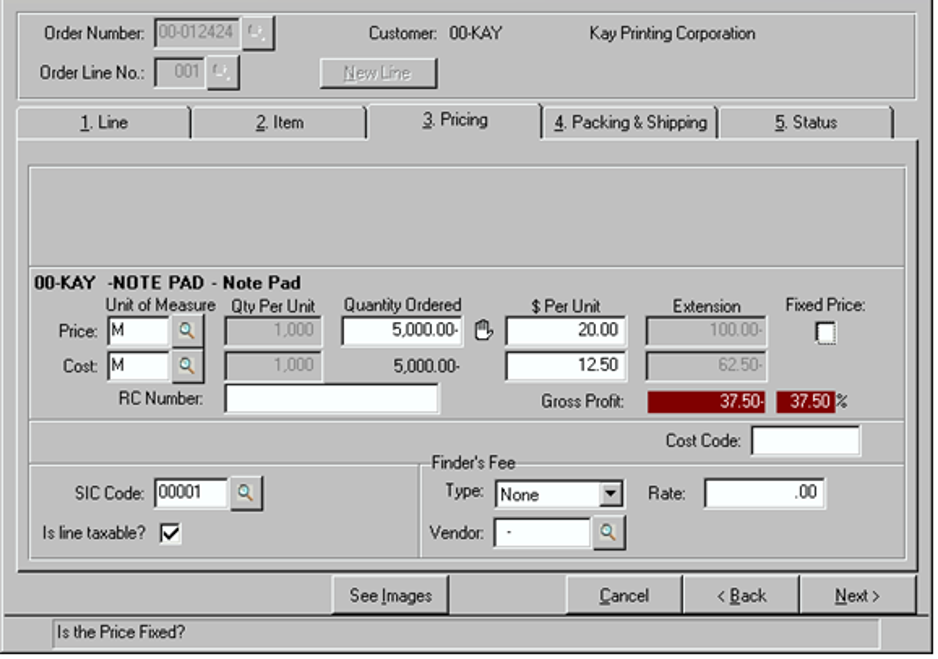This screenshot has width=938, height=659.
Task: Click the Cost $ Per Unit field 12.50
Action: (565, 365)
